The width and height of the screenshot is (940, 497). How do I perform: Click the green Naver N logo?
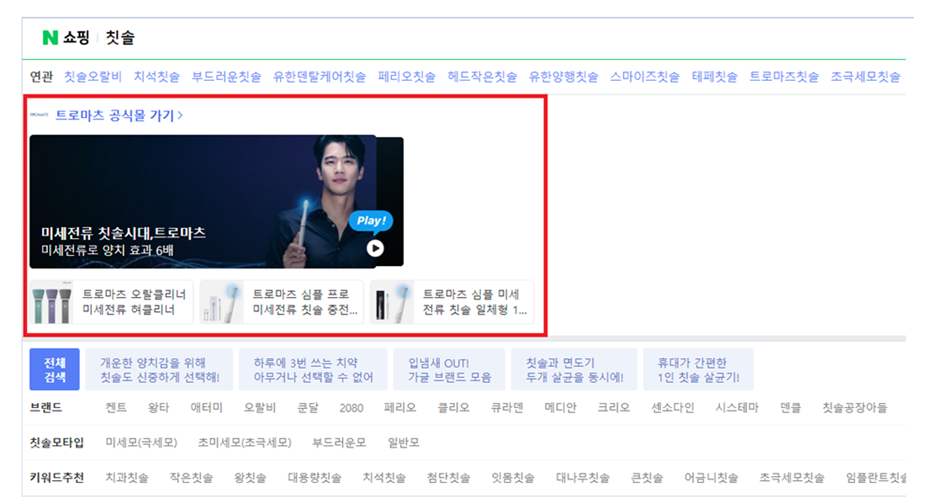(x=50, y=38)
